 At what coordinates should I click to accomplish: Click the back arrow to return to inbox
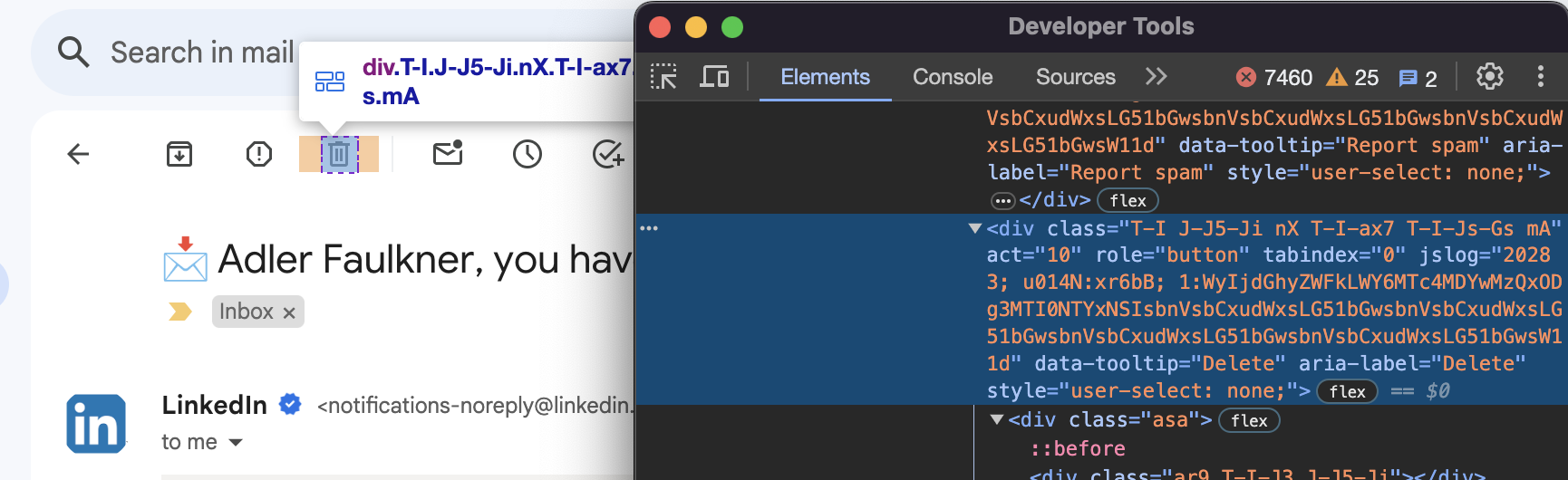pos(79,154)
